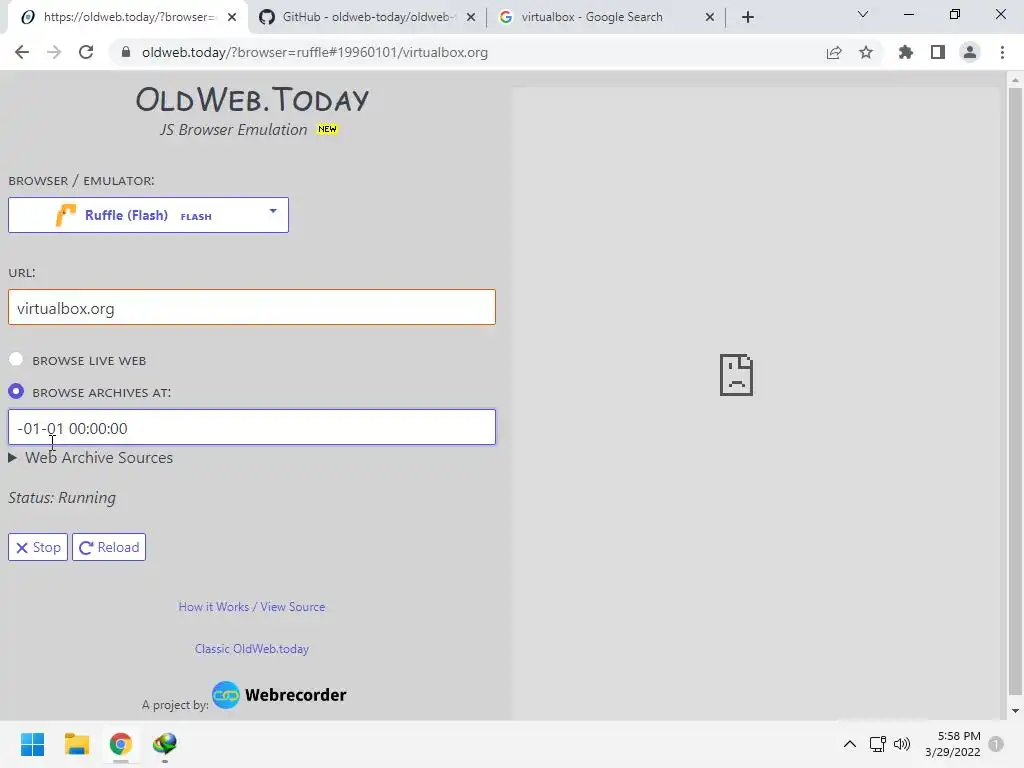
Task: Select the Browse Live Web radio button
Action: pos(16,359)
